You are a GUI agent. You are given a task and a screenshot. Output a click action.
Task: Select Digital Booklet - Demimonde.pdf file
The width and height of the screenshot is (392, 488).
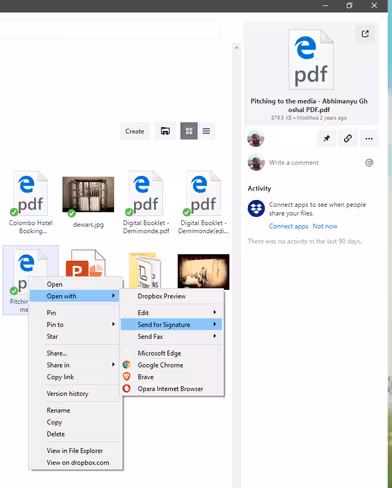coord(146,202)
